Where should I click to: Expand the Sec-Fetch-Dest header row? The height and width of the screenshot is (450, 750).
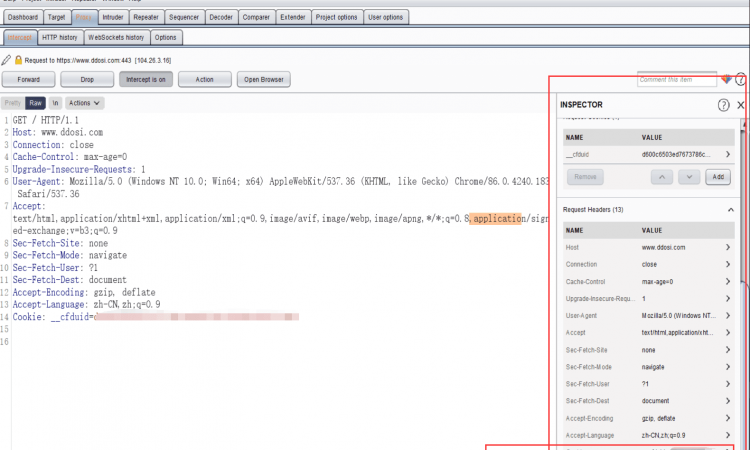pyautogui.click(x=728, y=401)
